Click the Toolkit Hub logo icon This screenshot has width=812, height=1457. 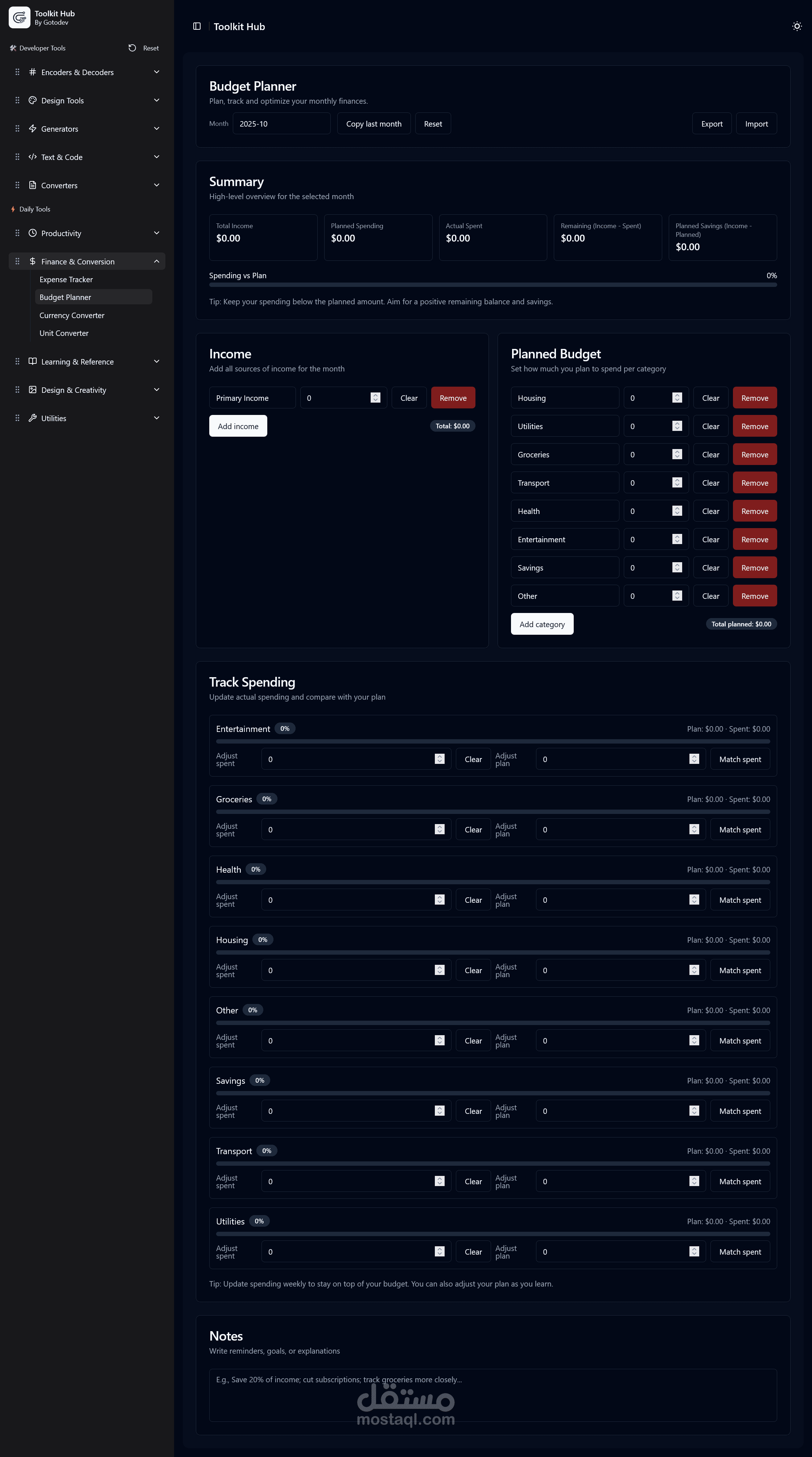(x=19, y=17)
